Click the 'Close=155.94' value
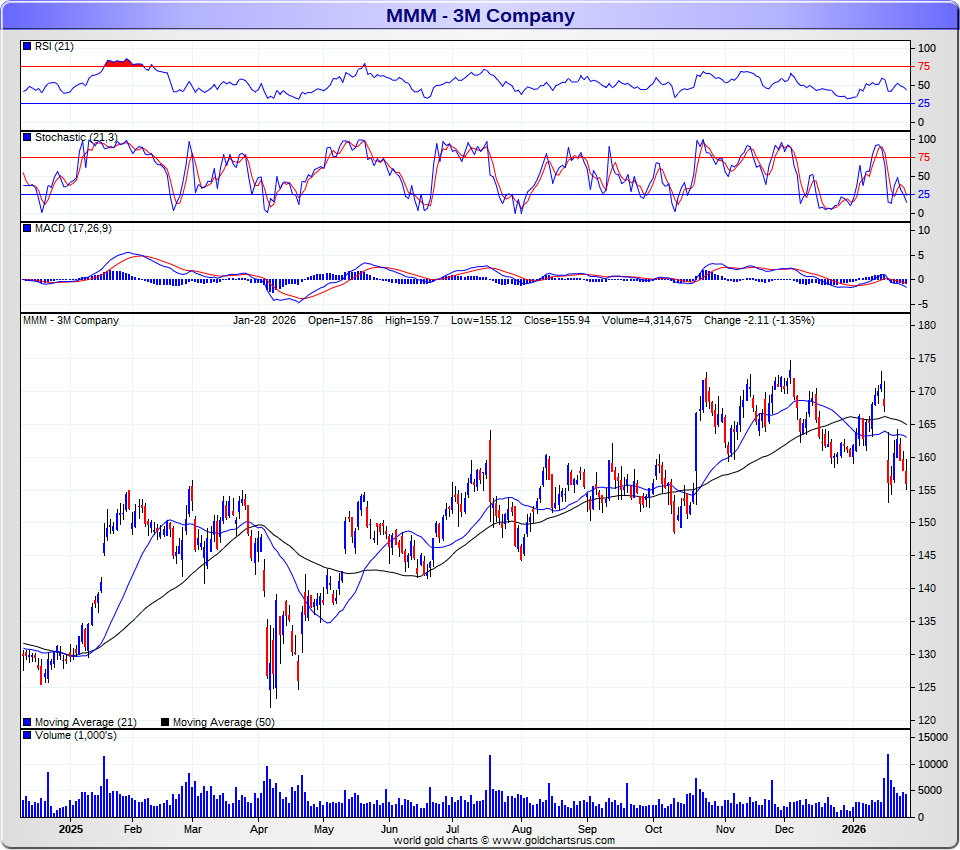This screenshot has width=960, height=850. click(557, 320)
